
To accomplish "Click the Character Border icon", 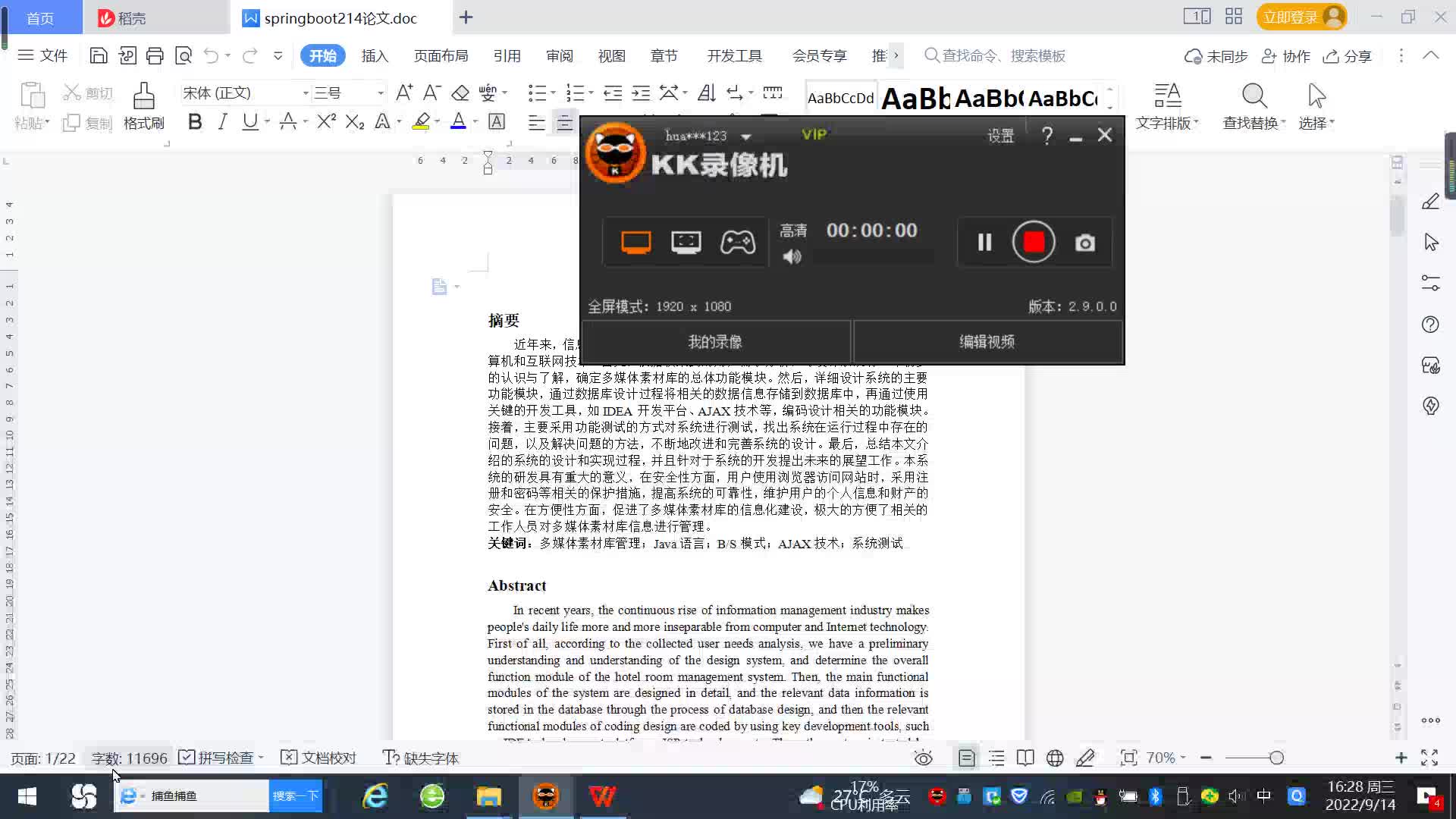I will click(497, 121).
